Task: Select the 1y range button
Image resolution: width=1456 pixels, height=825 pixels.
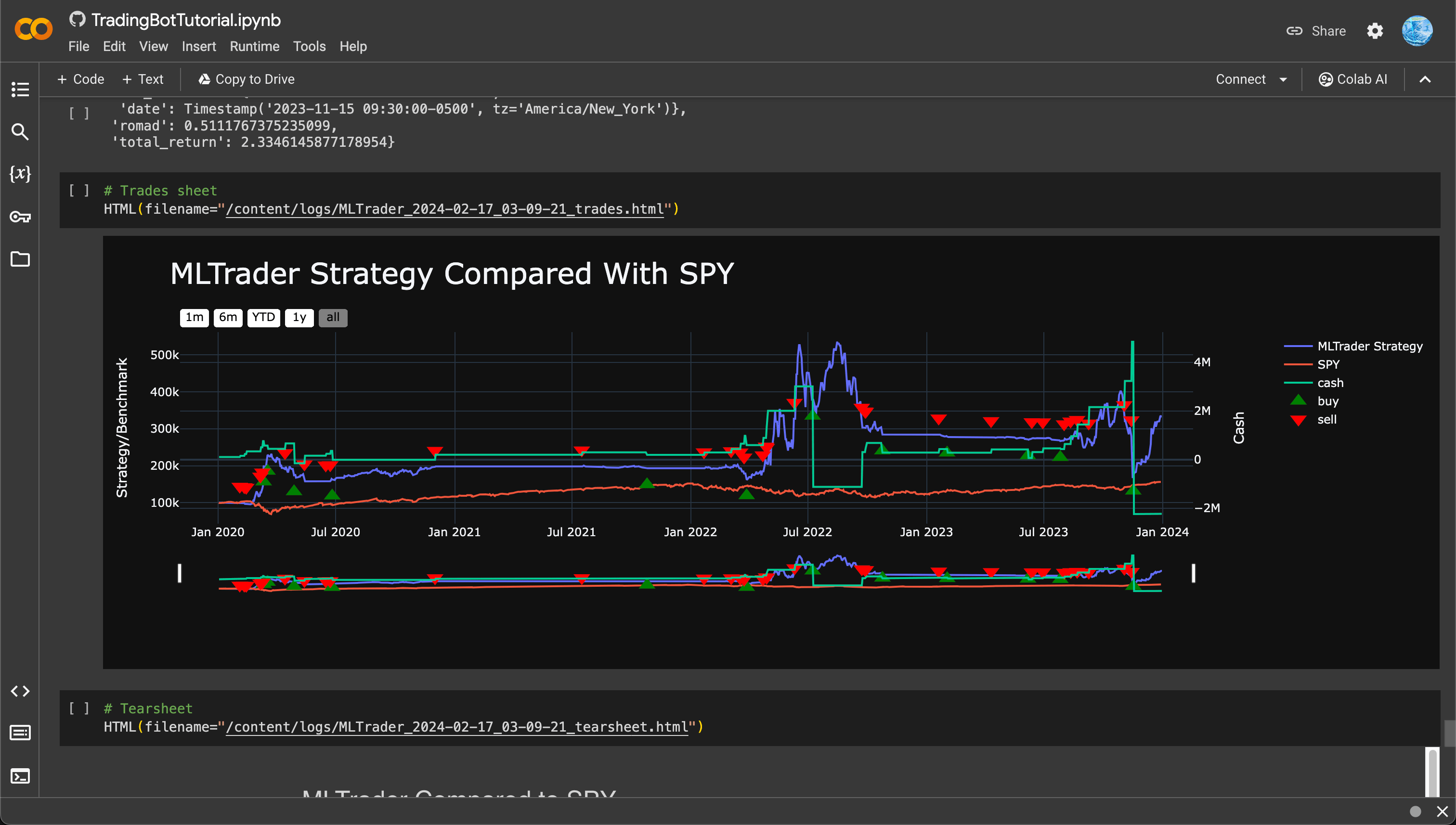Action: 299,317
